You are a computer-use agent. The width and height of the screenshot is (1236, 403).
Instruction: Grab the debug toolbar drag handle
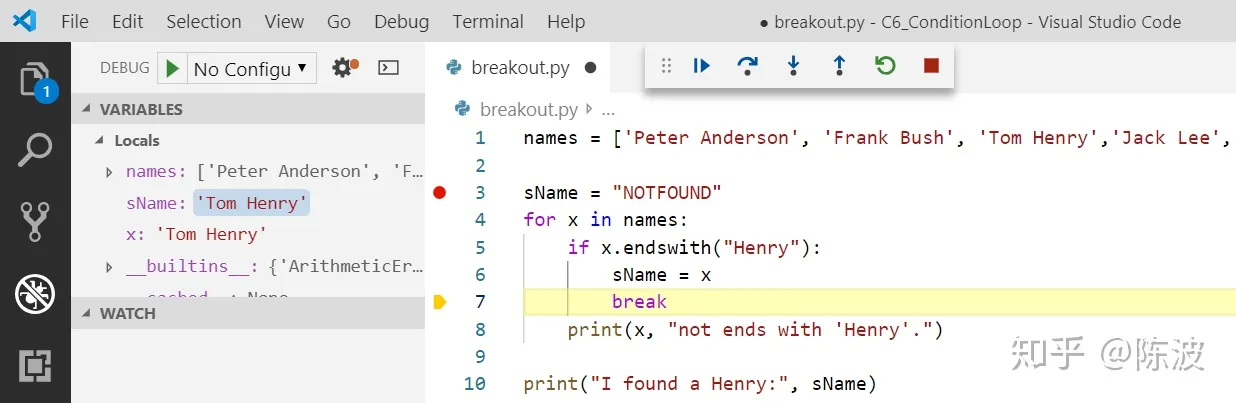tap(666, 66)
